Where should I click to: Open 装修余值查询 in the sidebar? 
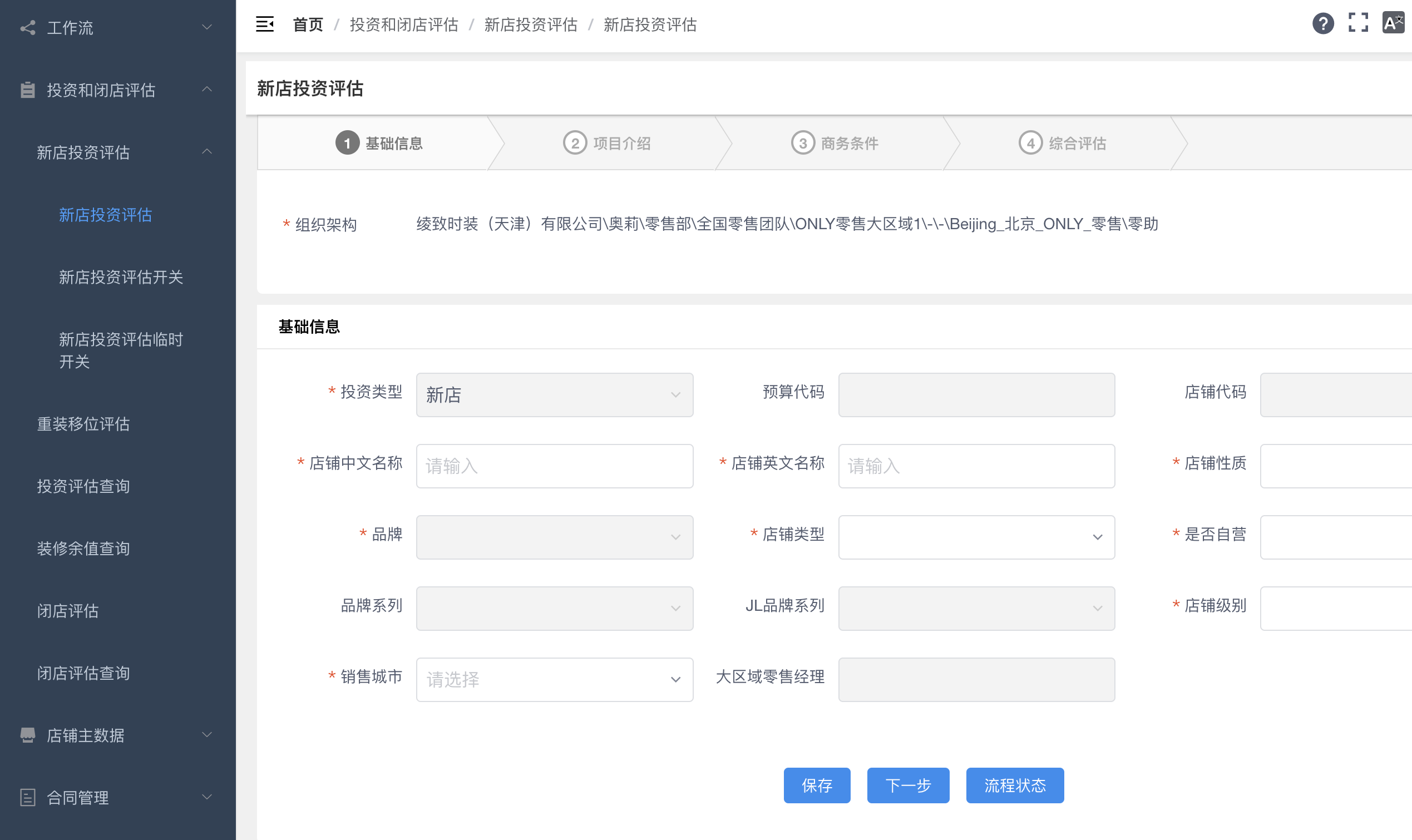click(x=83, y=549)
